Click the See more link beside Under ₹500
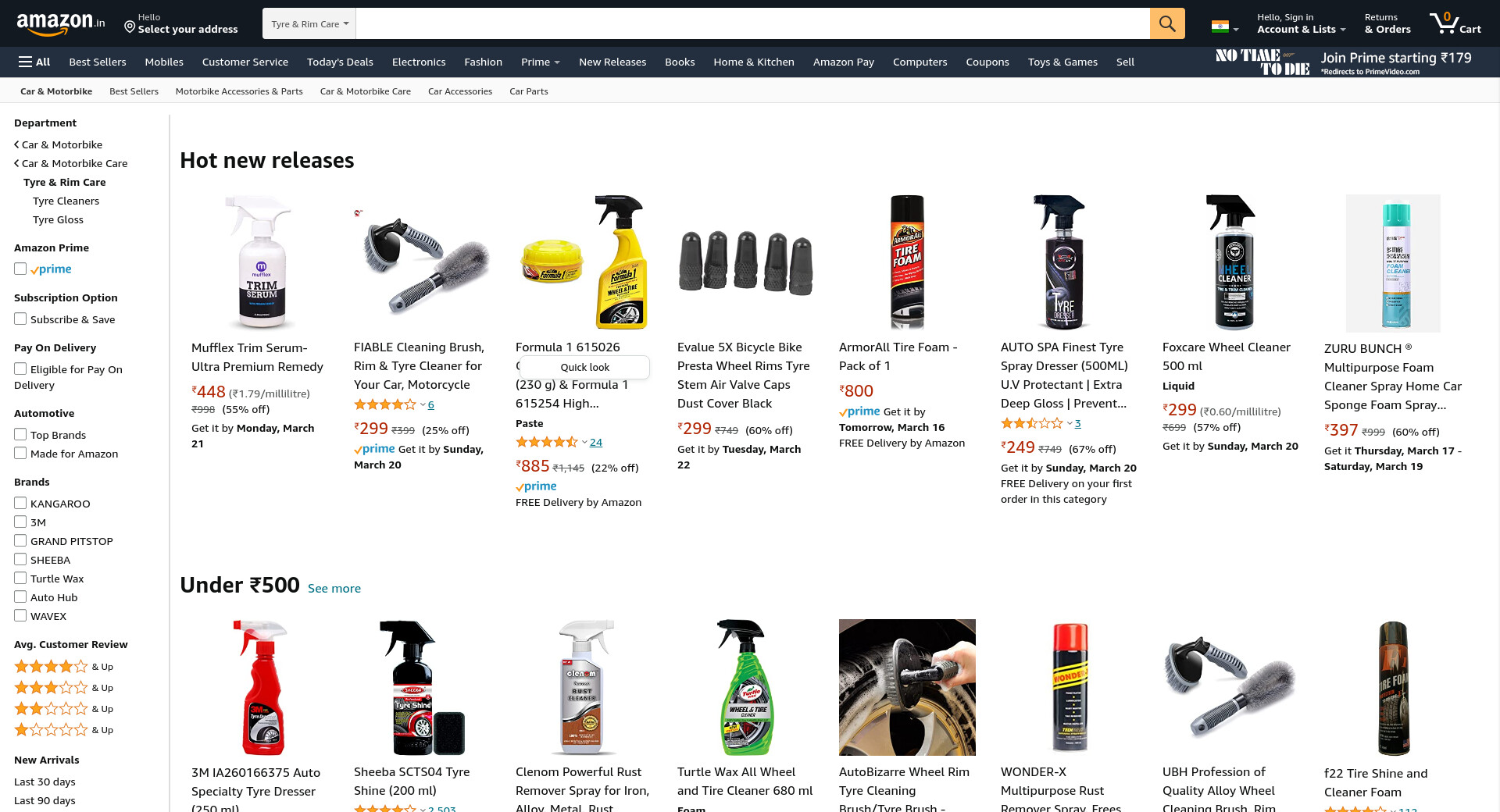 334,588
